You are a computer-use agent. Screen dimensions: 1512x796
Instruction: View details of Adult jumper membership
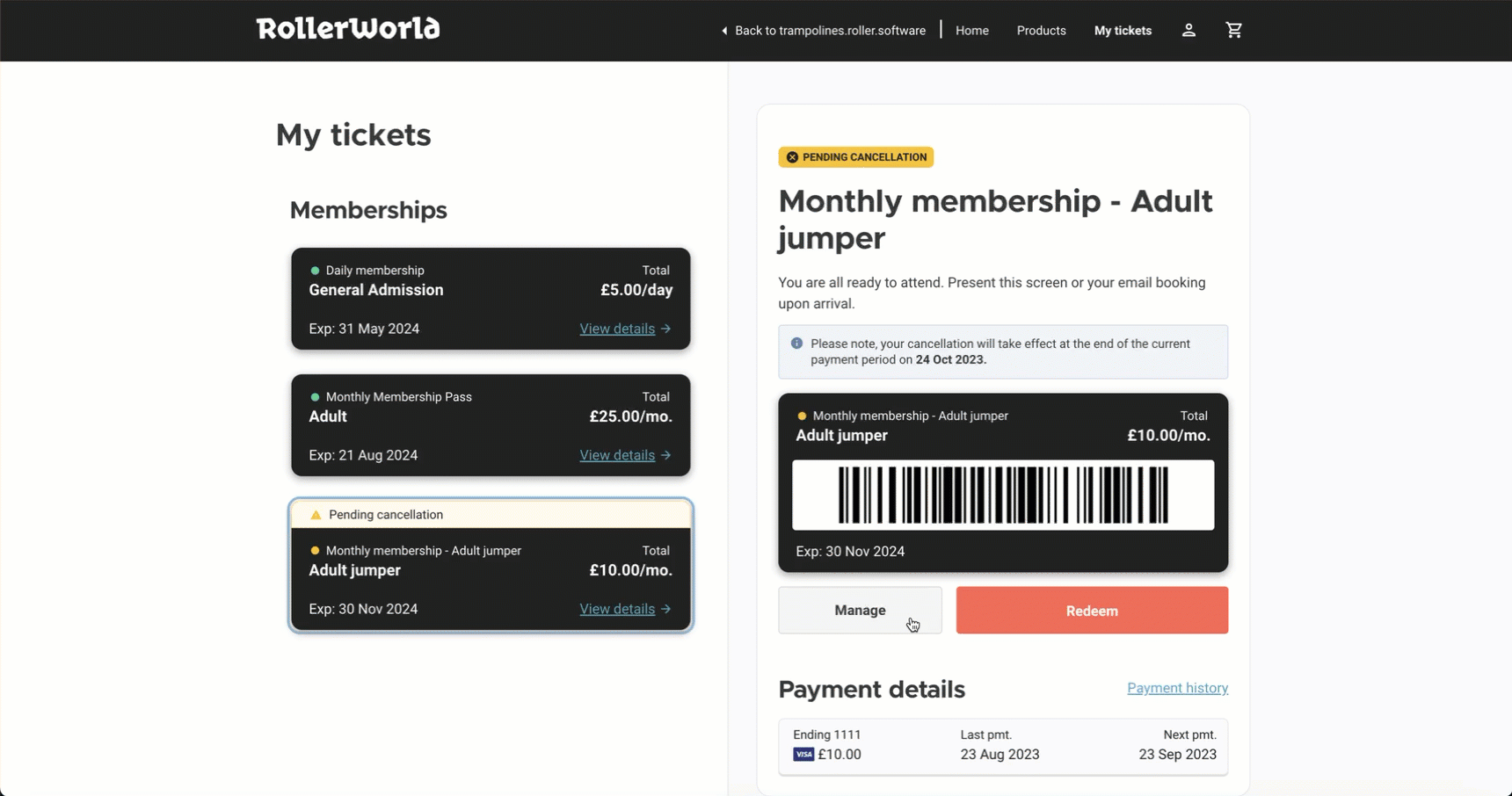pyautogui.click(x=617, y=609)
